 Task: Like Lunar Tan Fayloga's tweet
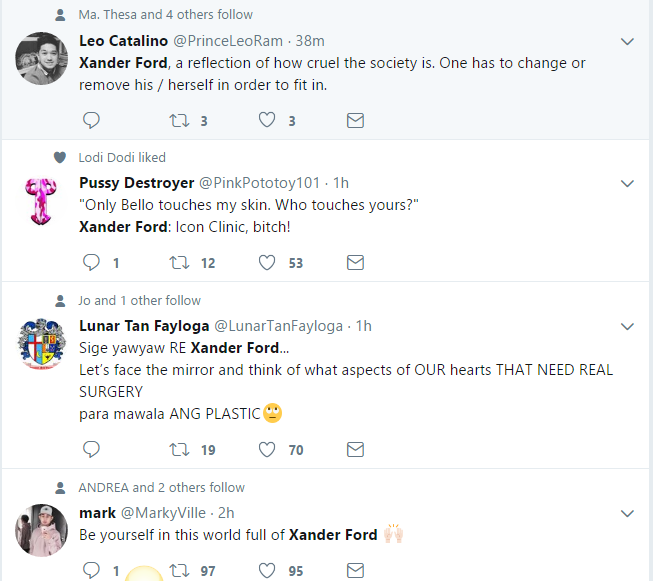coord(267,450)
